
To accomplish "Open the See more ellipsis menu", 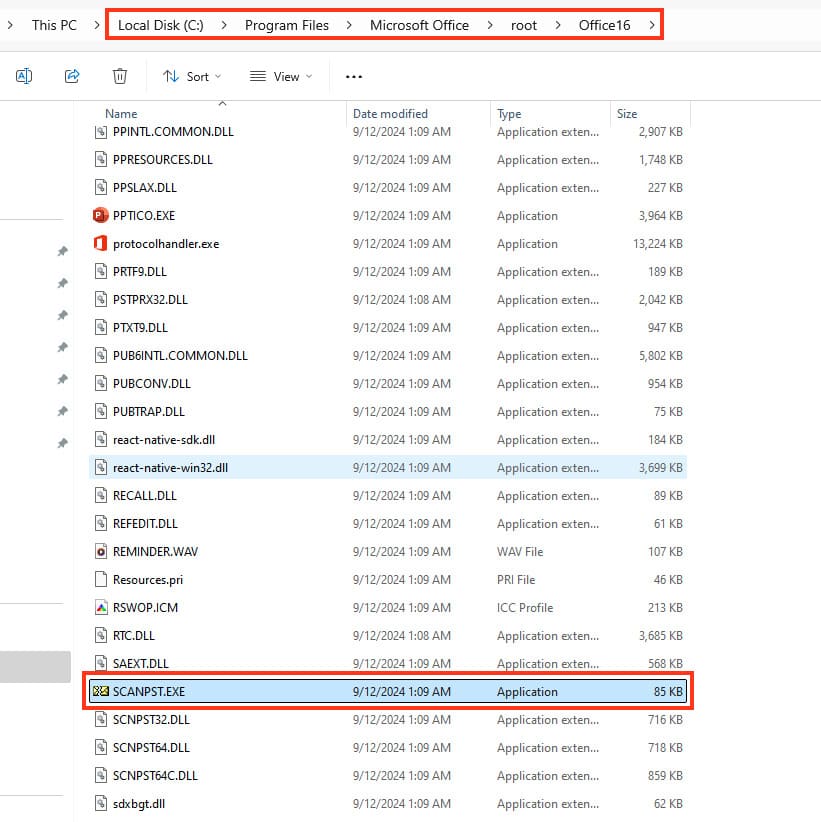I will click(x=353, y=76).
